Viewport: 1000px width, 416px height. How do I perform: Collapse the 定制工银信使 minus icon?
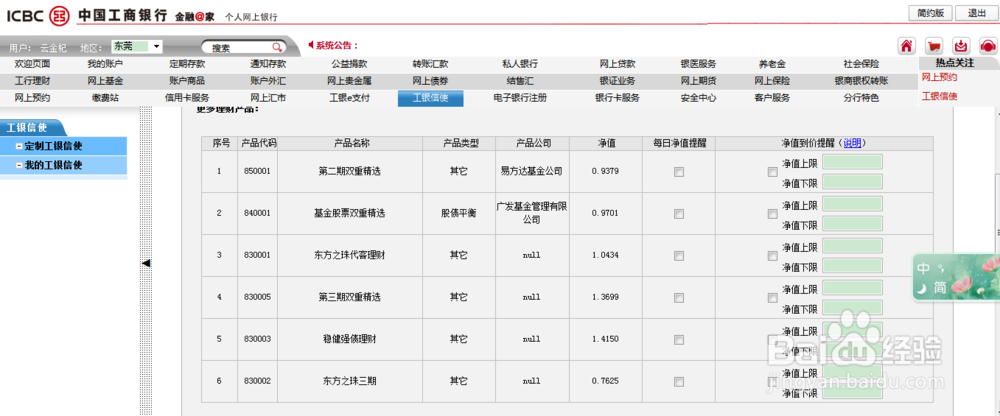tap(19, 146)
